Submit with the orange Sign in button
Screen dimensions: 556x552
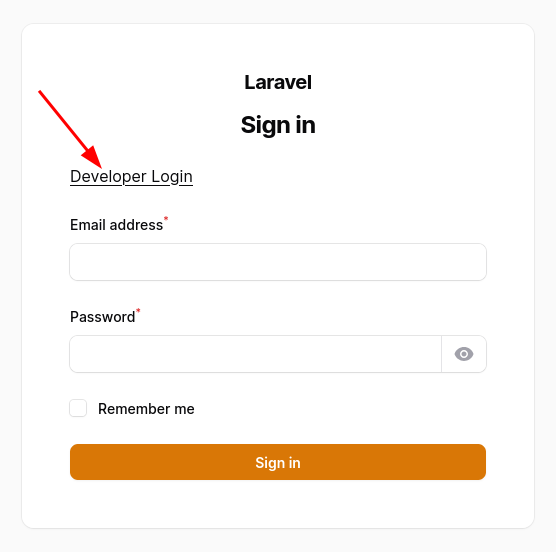(278, 462)
